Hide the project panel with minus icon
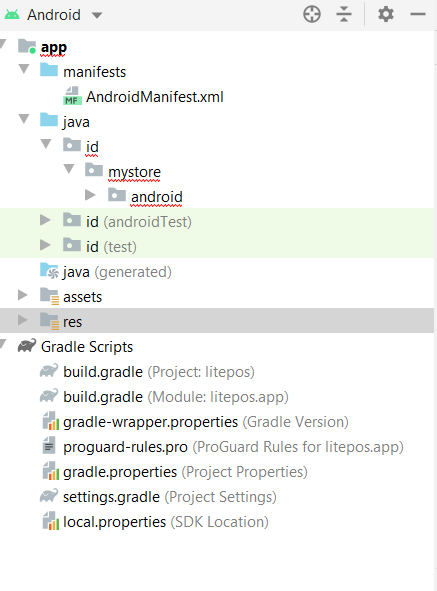 418,15
